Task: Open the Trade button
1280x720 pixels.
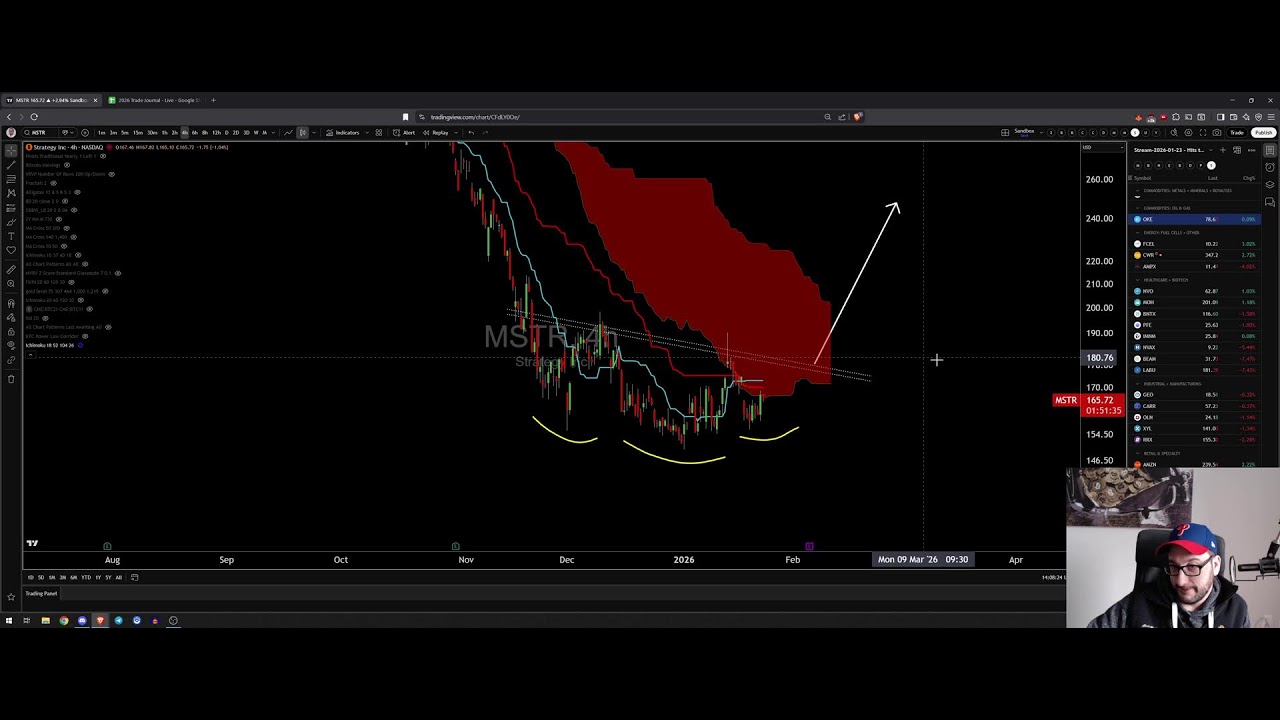Action: click(1237, 132)
